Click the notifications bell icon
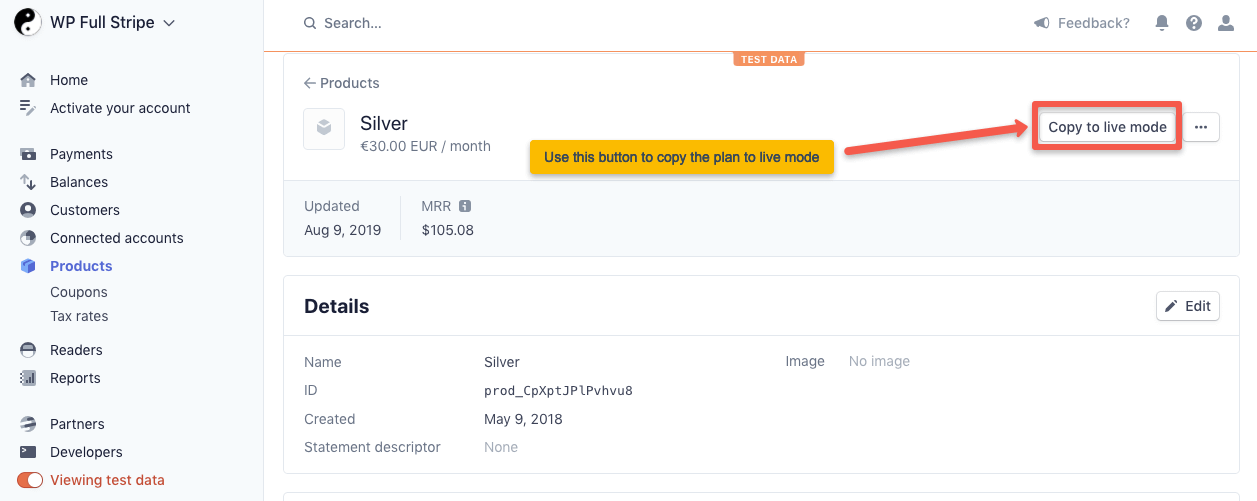The width and height of the screenshot is (1257, 501). (1162, 23)
